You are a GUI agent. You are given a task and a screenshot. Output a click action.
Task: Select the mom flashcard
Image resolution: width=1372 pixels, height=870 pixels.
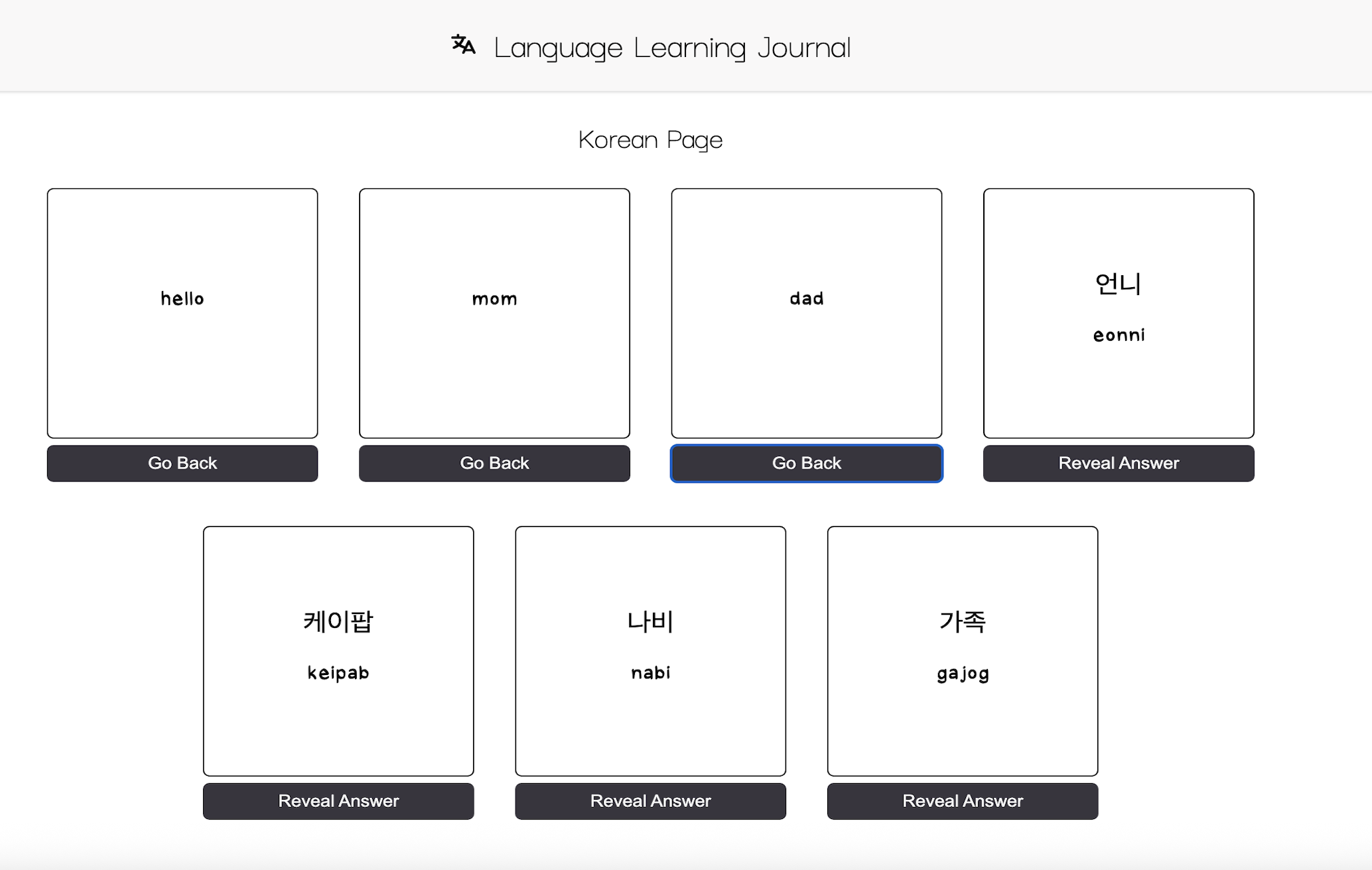click(494, 312)
